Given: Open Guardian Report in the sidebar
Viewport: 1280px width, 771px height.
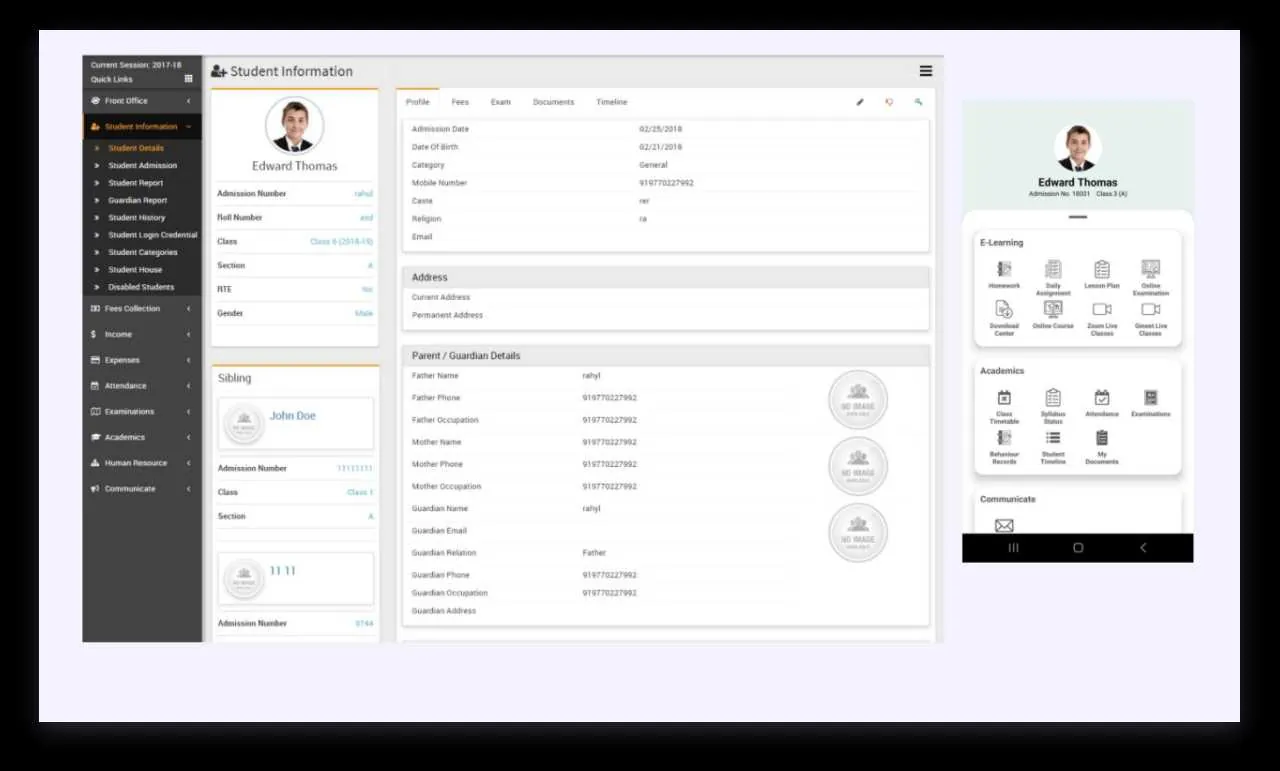Looking at the screenshot, I should [x=138, y=200].
